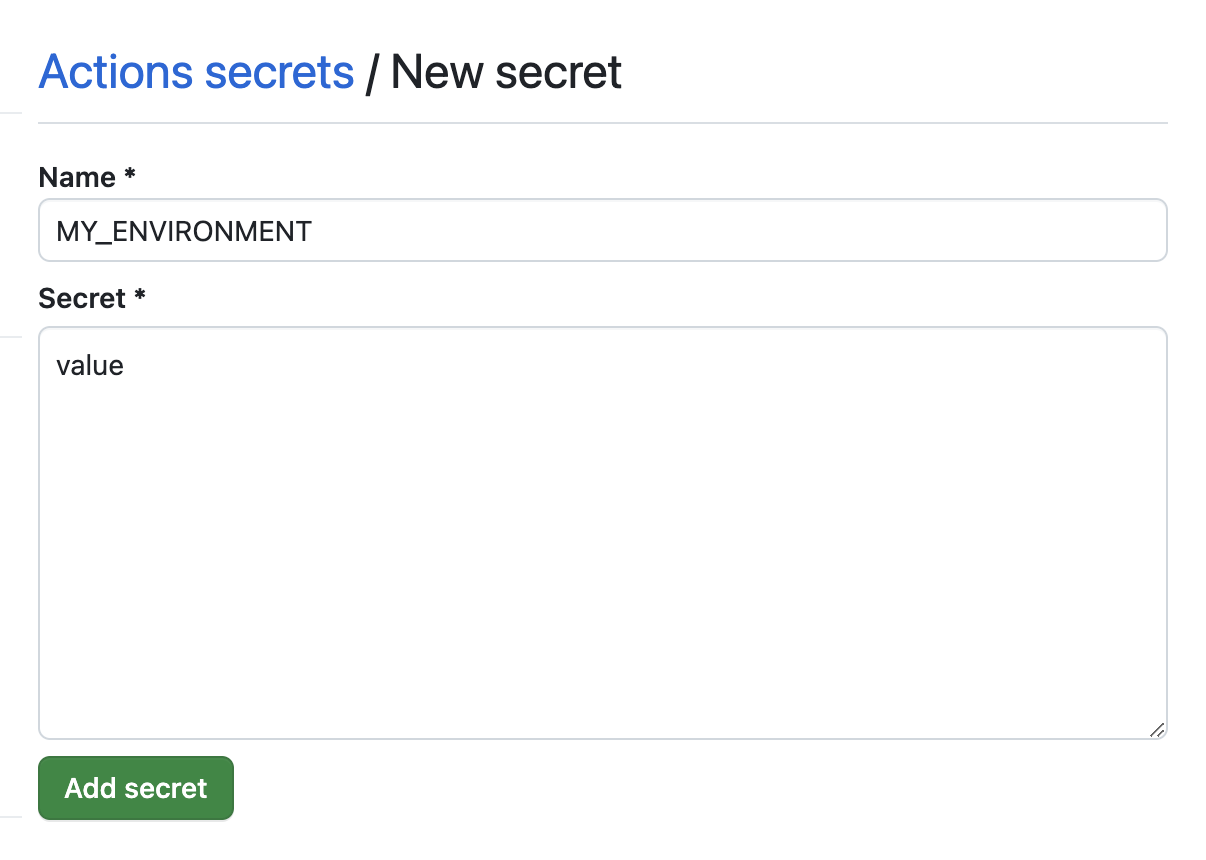Click the Add secret button

[x=136, y=788]
